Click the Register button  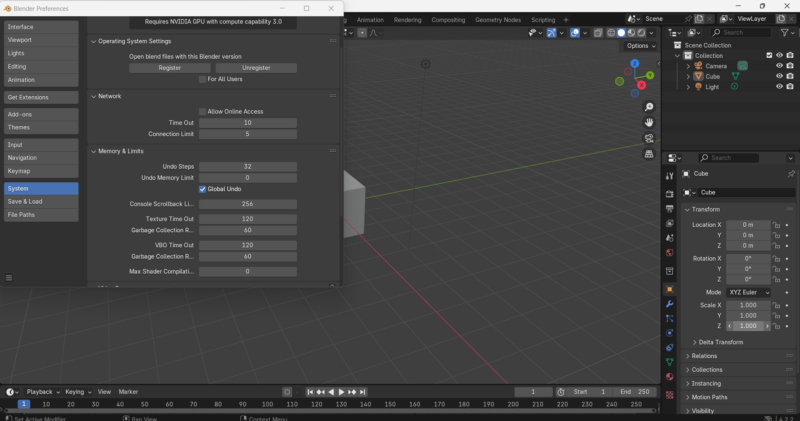(170, 68)
